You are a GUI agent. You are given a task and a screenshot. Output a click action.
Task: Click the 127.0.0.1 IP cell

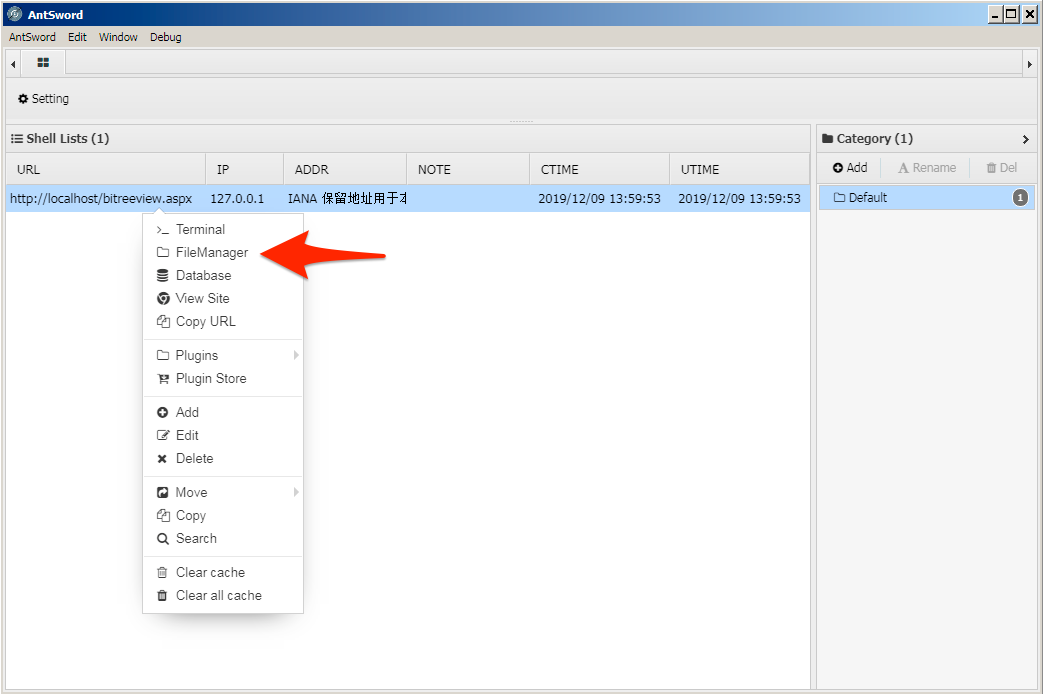coord(237,198)
